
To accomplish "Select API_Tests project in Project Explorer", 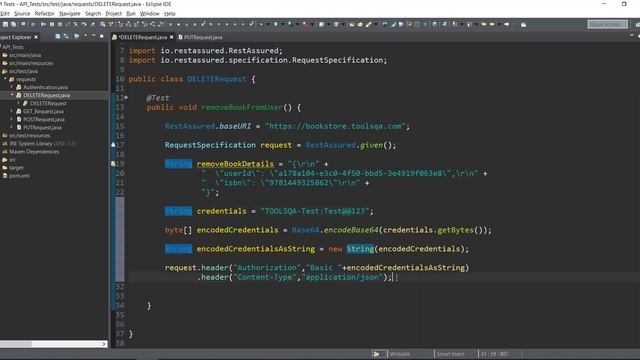I will pos(13,47).
